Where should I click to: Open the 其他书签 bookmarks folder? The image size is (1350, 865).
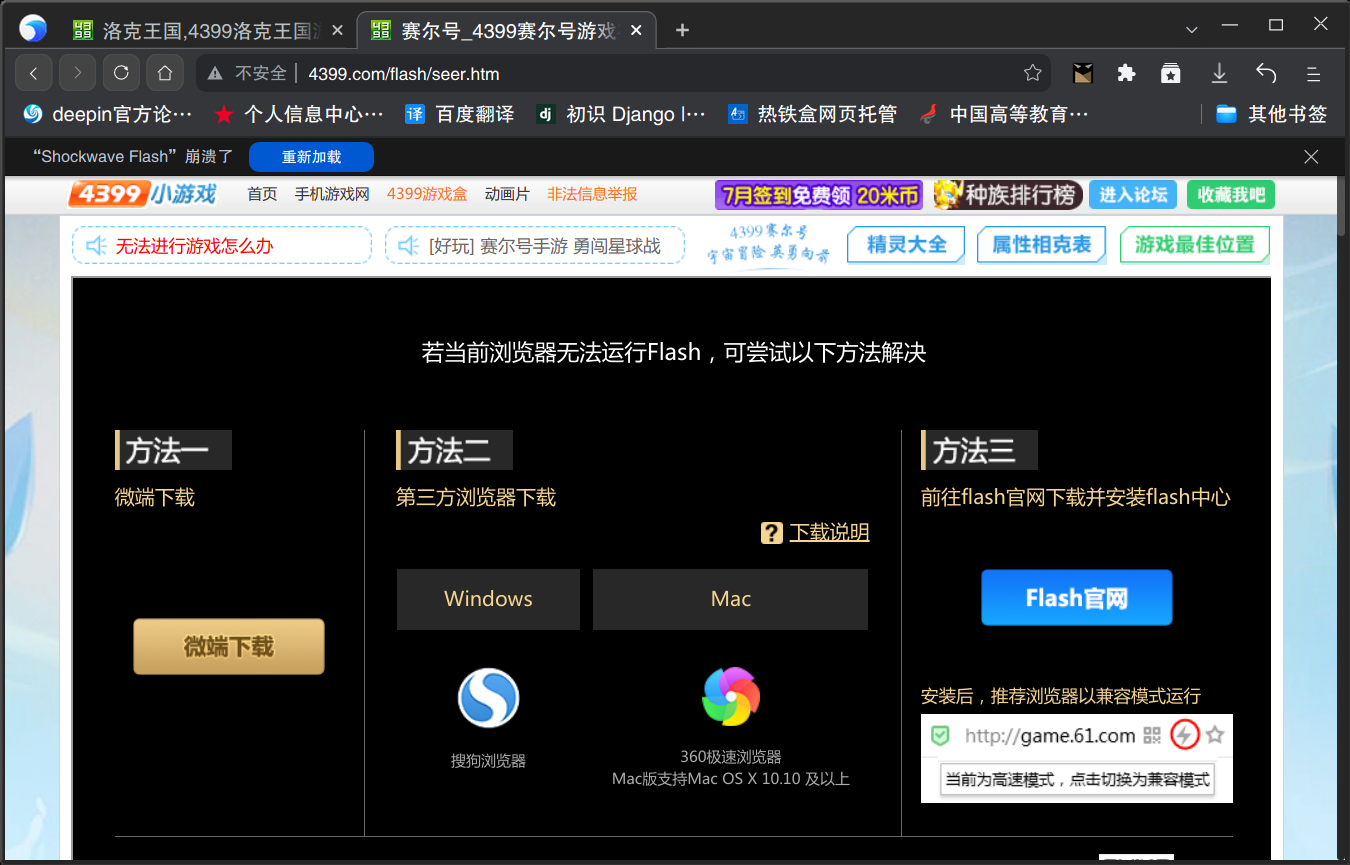[x=1271, y=114]
